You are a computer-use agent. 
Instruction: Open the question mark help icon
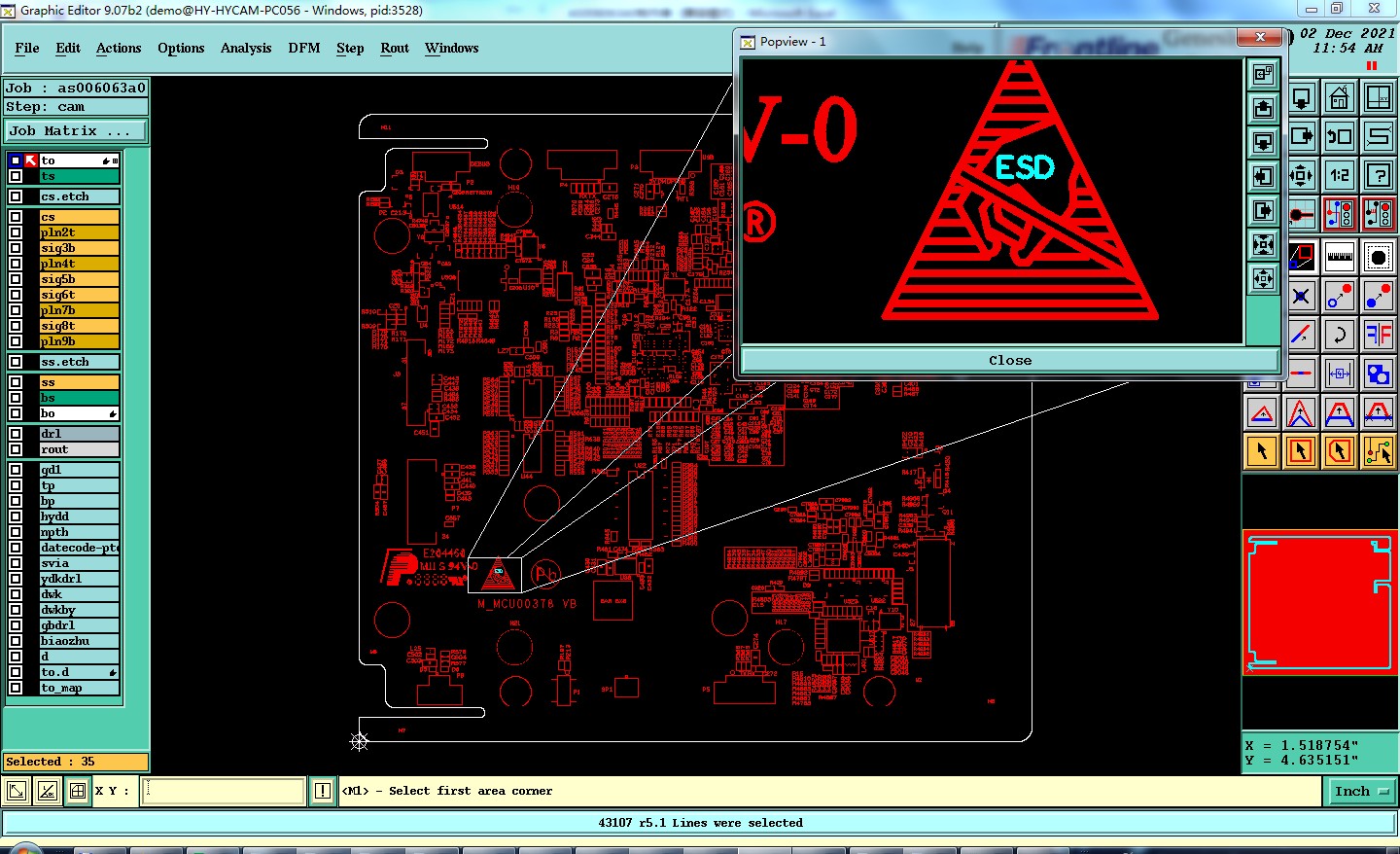click(x=1379, y=175)
